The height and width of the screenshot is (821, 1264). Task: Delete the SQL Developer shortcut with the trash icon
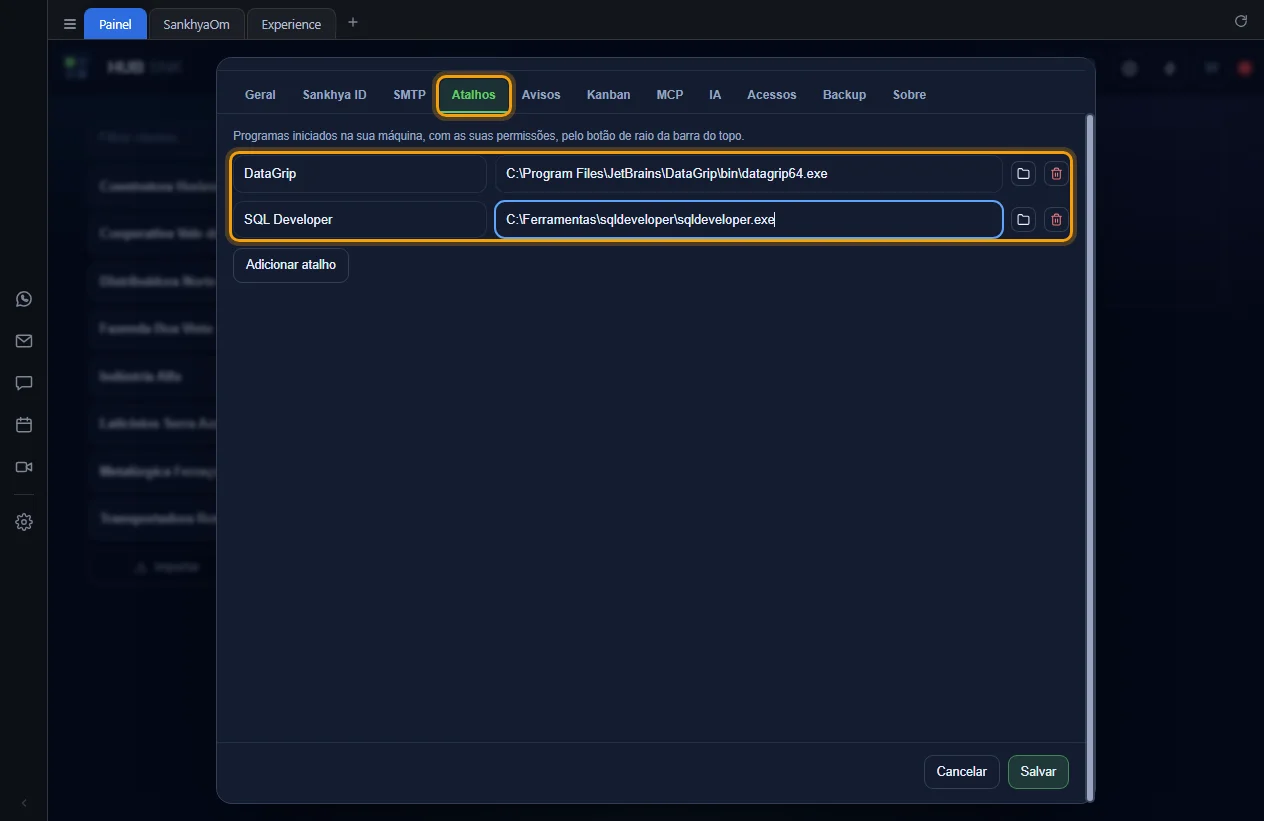coord(1056,219)
